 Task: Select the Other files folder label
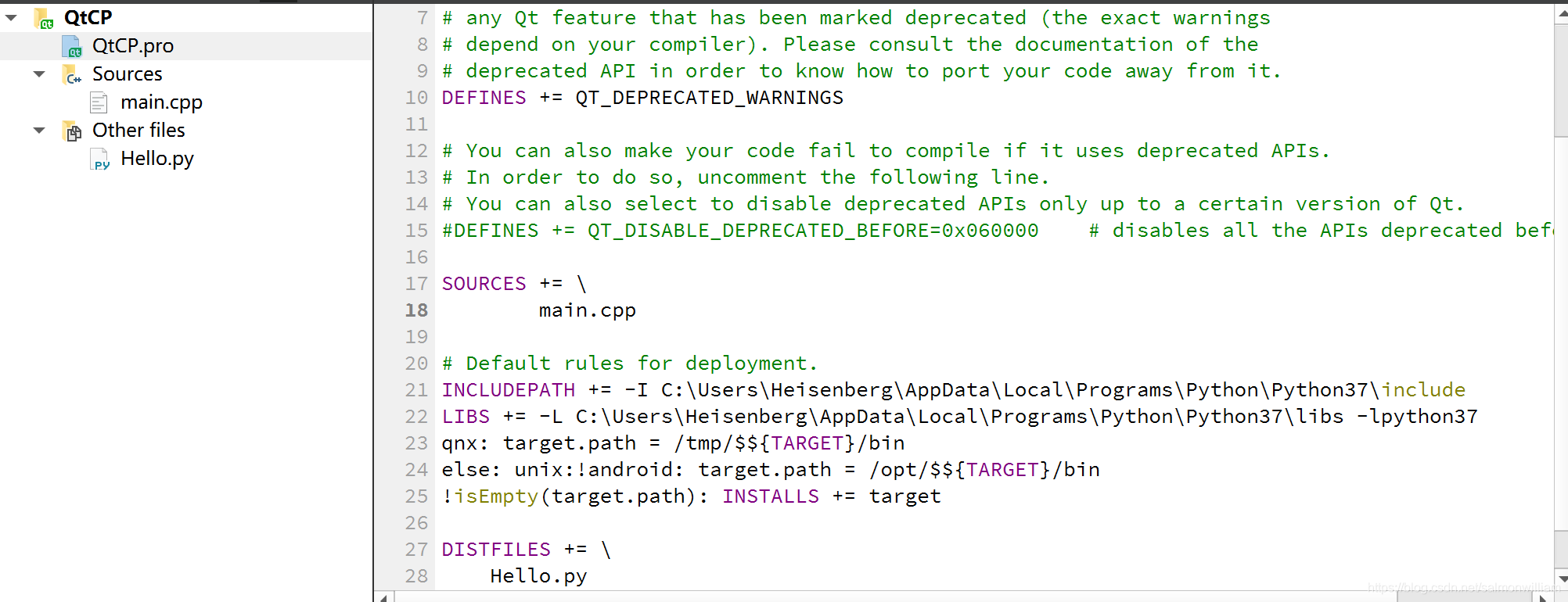(x=138, y=131)
